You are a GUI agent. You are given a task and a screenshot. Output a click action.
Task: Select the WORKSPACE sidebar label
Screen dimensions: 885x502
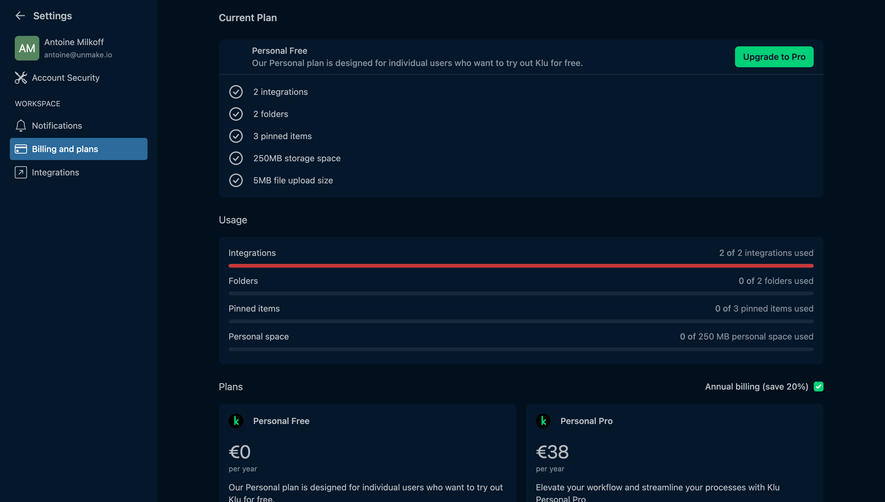(x=37, y=104)
